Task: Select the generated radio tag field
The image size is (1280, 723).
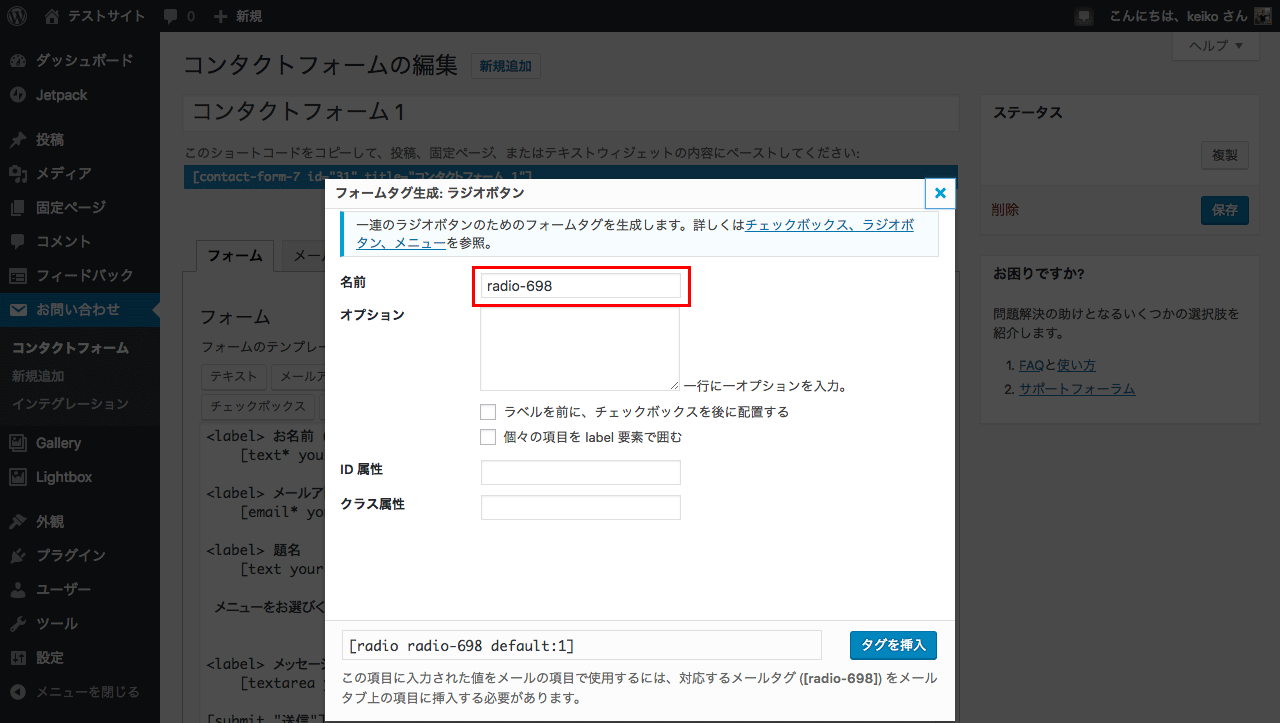Action: pyautogui.click(x=582, y=645)
